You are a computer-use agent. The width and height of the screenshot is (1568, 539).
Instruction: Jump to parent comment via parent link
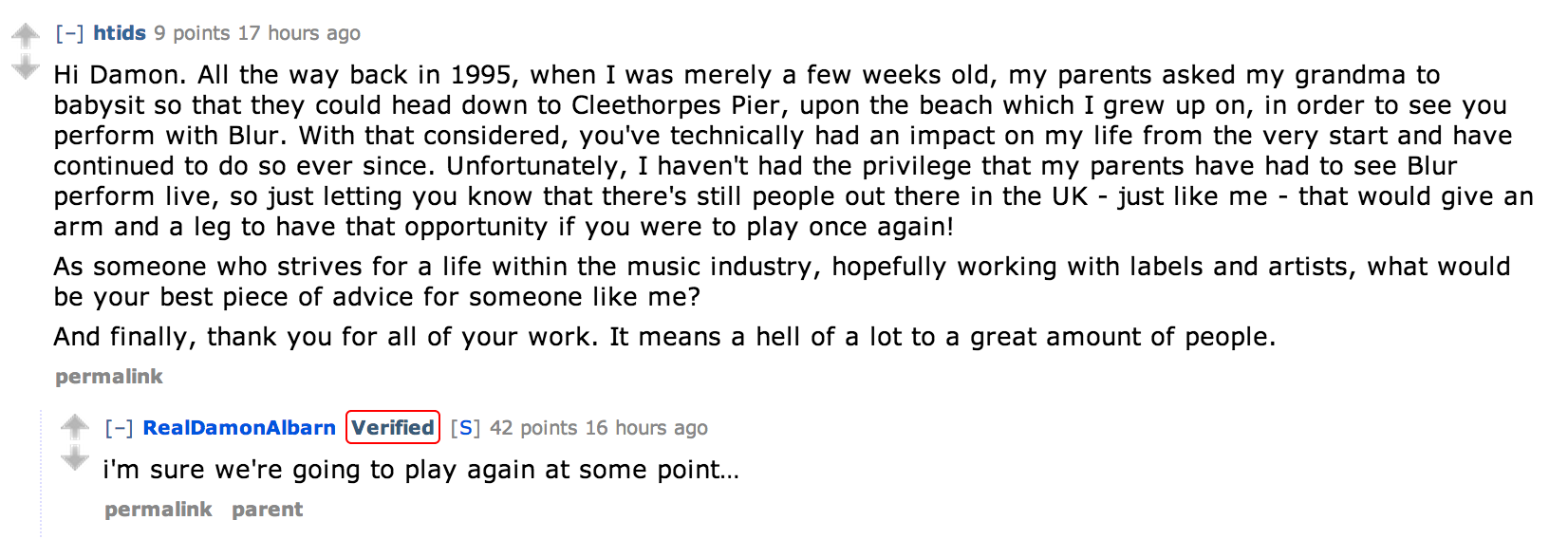pyautogui.click(x=268, y=510)
